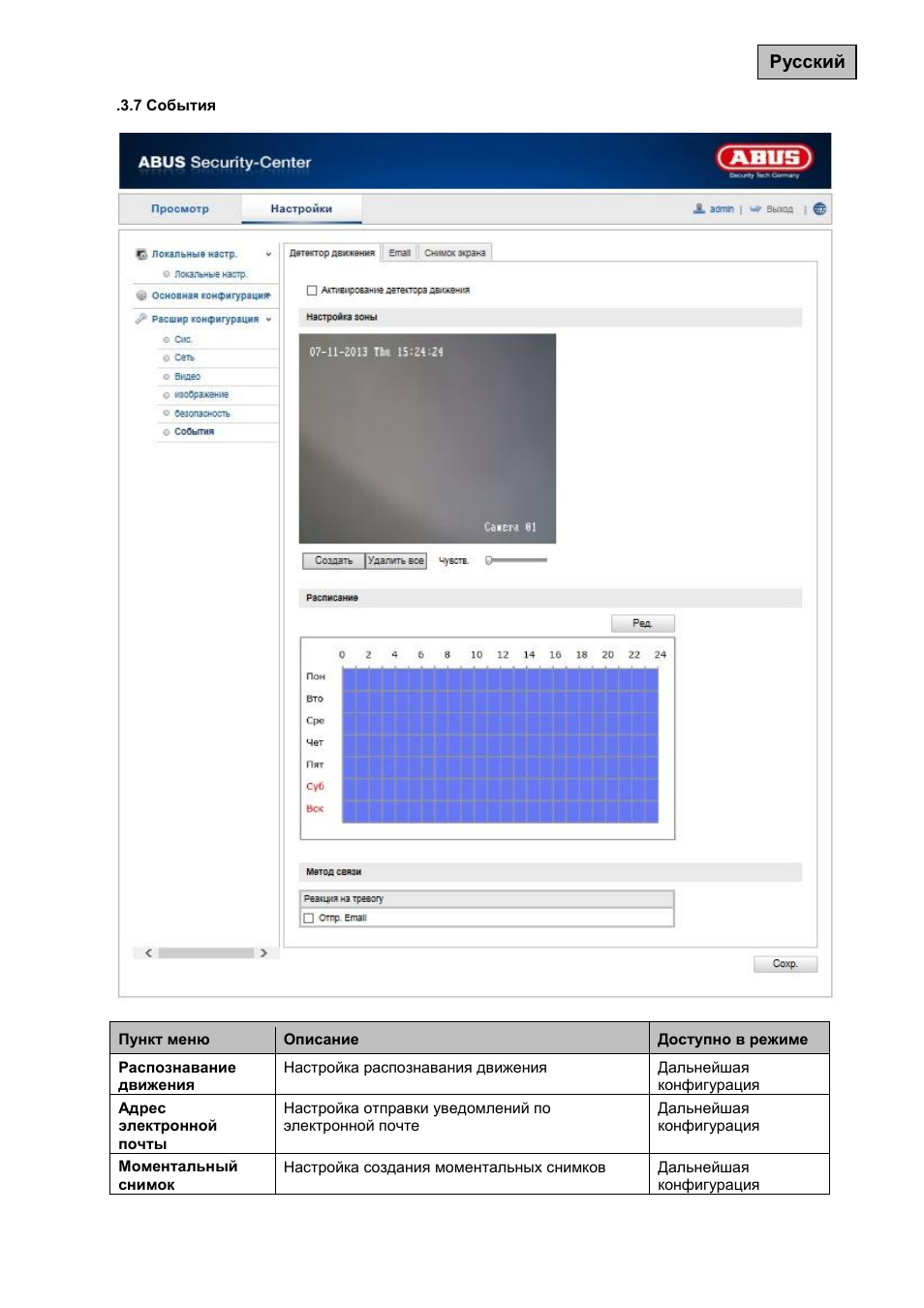
Task: Click the Сохр. save button
Action: 785,964
